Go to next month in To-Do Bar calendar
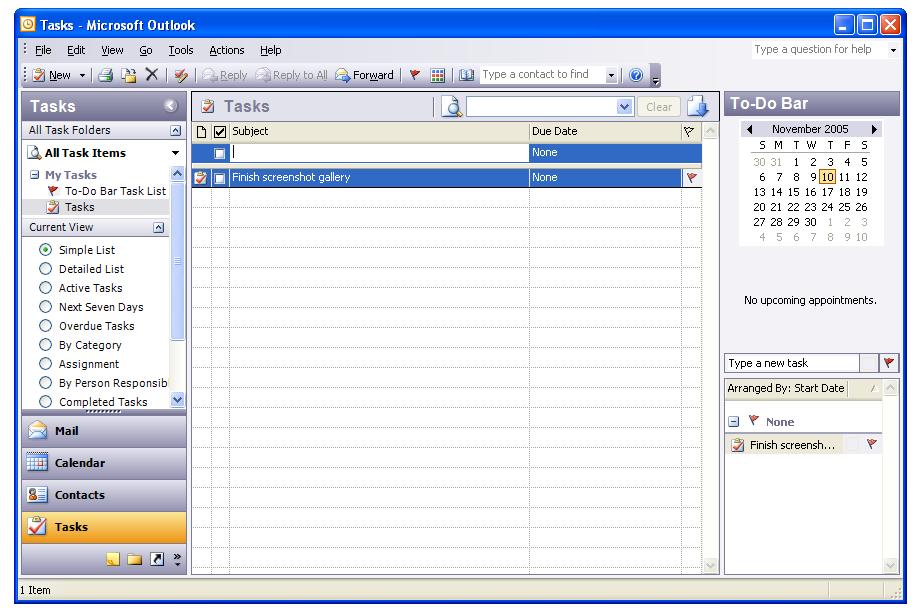The height and width of the screenshot is (615, 916). click(x=875, y=129)
